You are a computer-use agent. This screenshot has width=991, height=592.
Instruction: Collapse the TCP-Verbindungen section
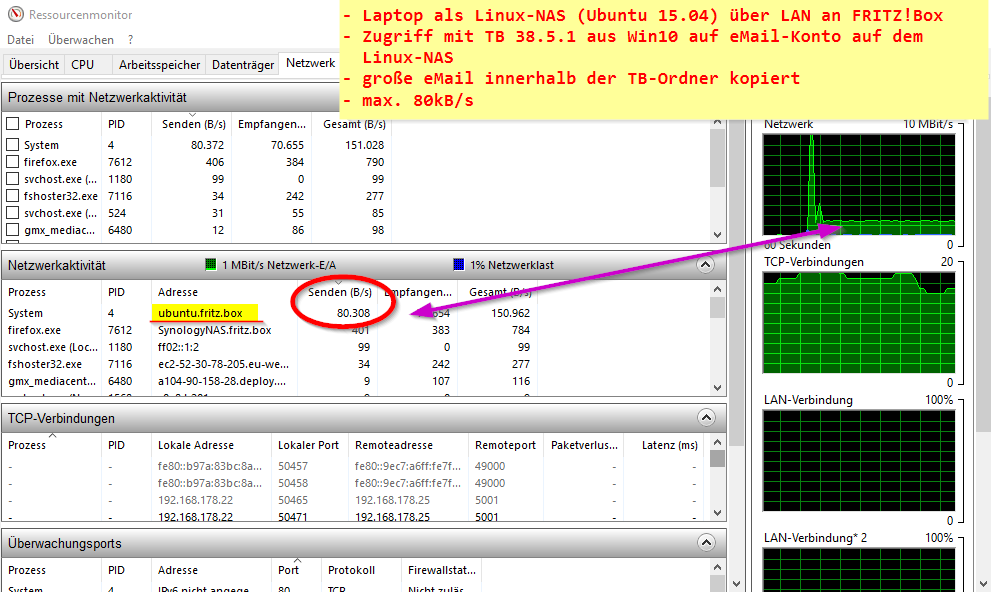point(706,418)
